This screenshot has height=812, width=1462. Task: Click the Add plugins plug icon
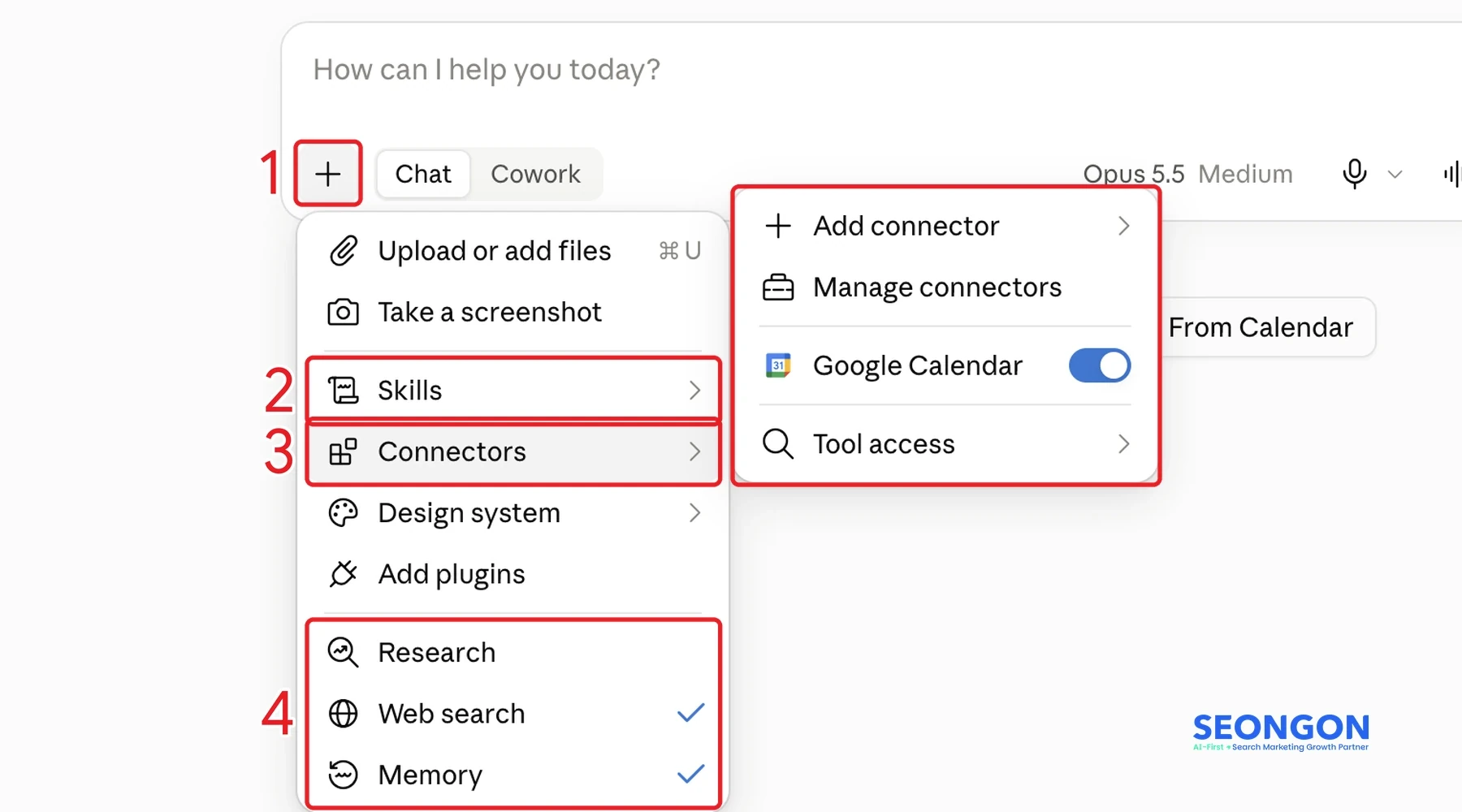pos(343,574)
